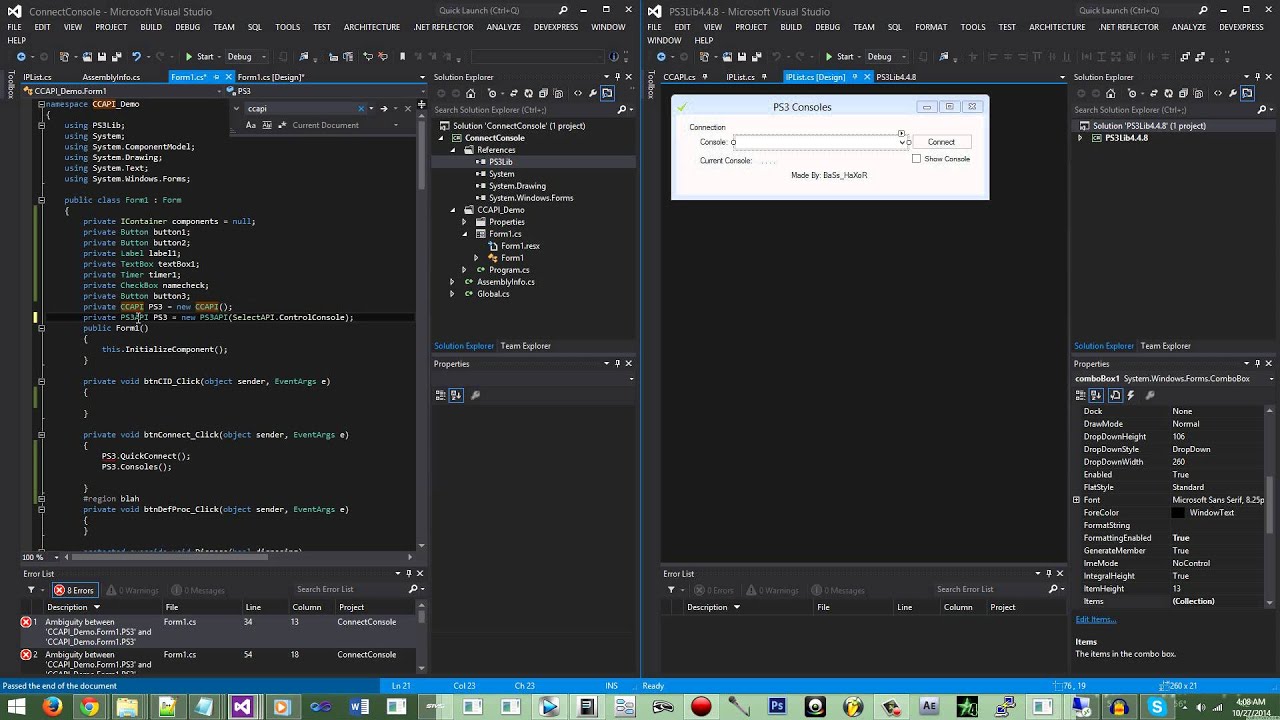This screenshot has height=720, width=1280.
Task: Click Collapse All icon in ConnectConsole Solution Explorer
Action: (x=541, y=94)
